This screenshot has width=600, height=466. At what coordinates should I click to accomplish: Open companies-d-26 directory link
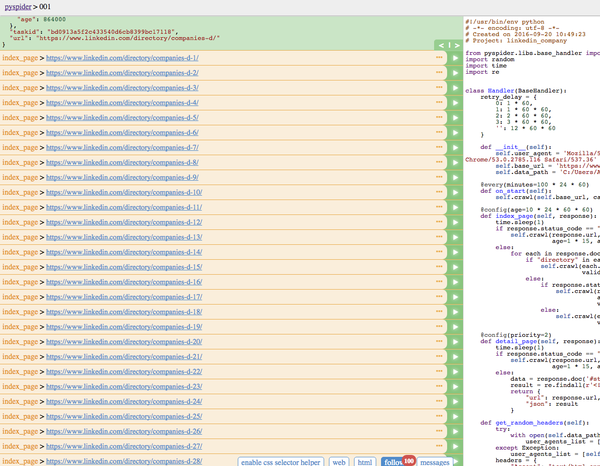coord(124,431)
